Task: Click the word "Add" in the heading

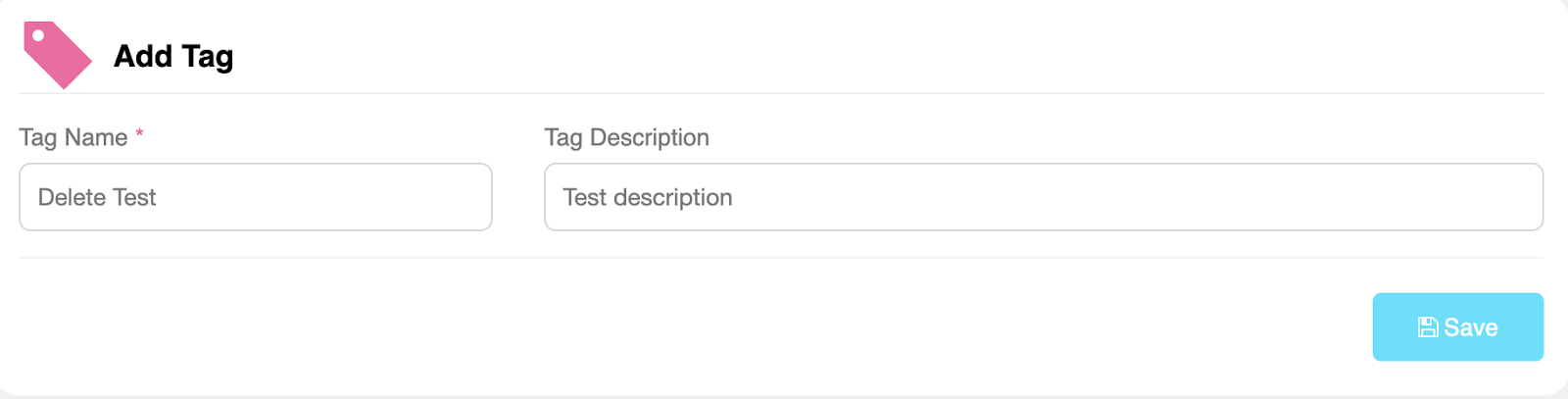Action: click(143, 57)
